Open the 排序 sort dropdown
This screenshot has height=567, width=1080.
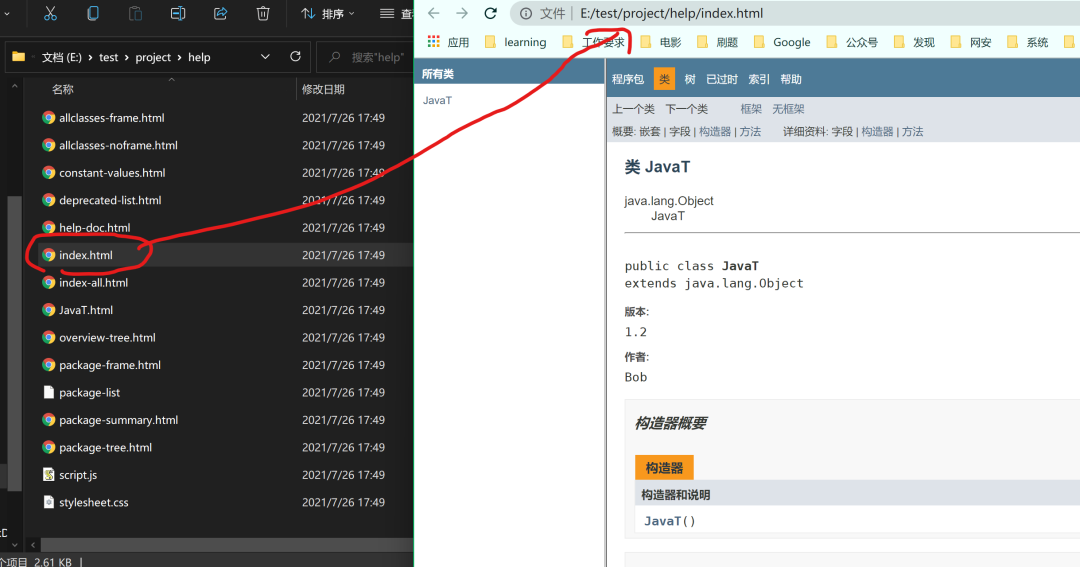point(328,13)
